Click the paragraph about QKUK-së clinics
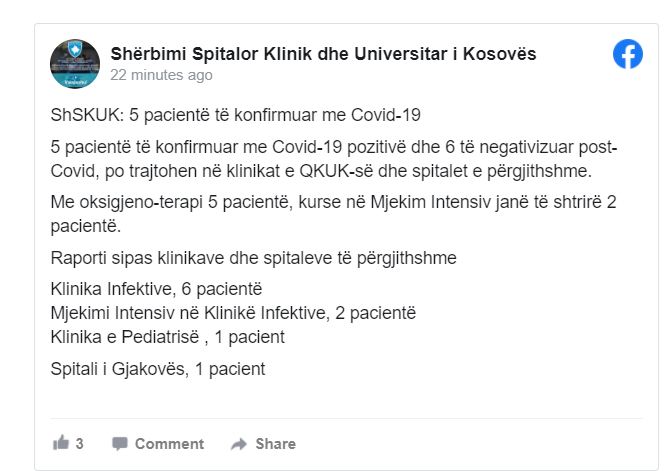 (x=334, y=159)
